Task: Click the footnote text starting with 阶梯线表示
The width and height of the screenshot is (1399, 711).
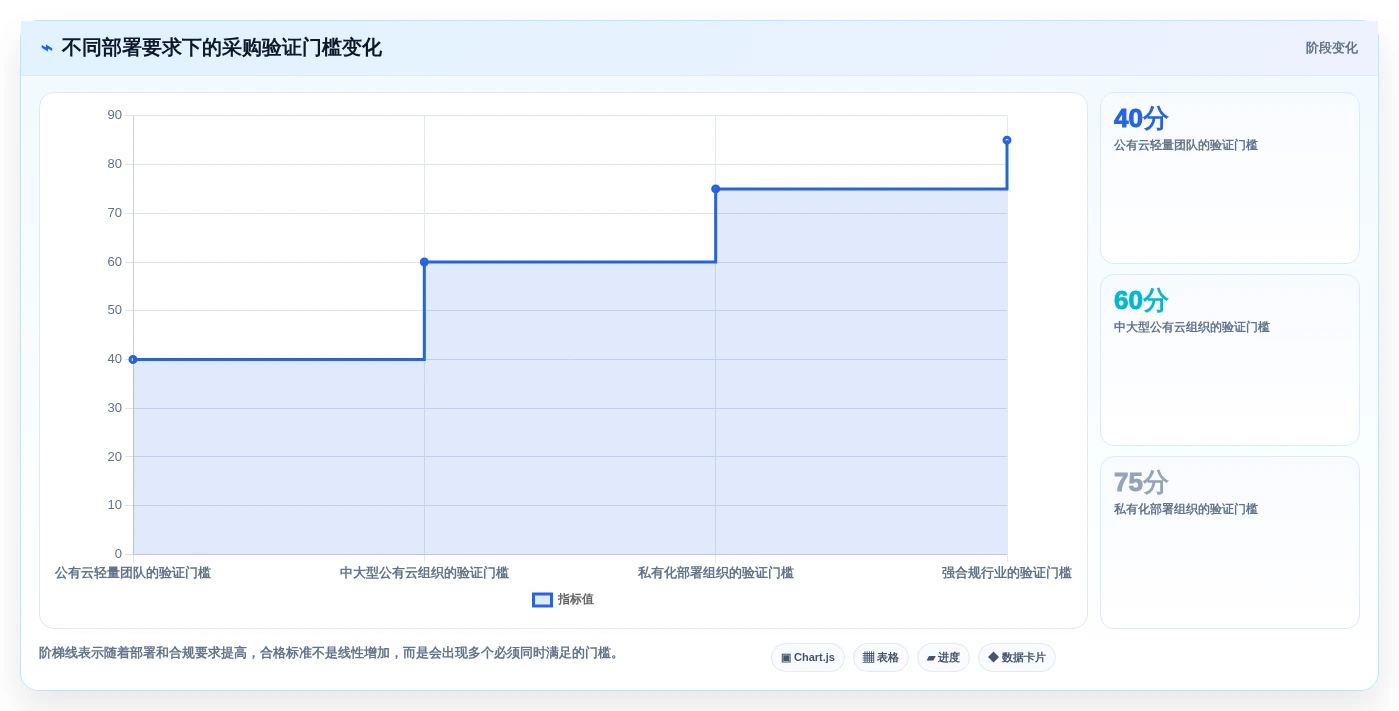Action: click(x=331, y=653)
